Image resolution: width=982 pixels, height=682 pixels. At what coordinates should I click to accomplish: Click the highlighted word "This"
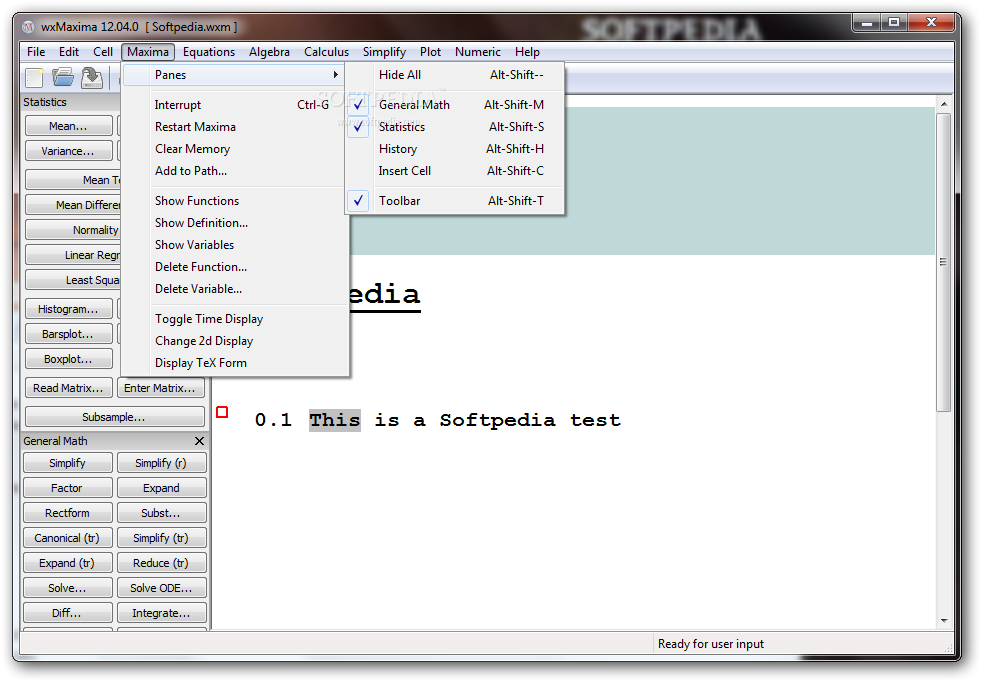[x=334, y=420]
